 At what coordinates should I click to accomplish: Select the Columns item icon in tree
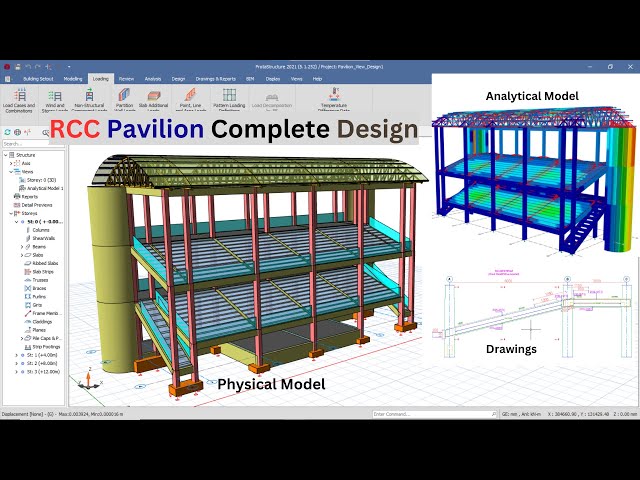pos(28,230)
